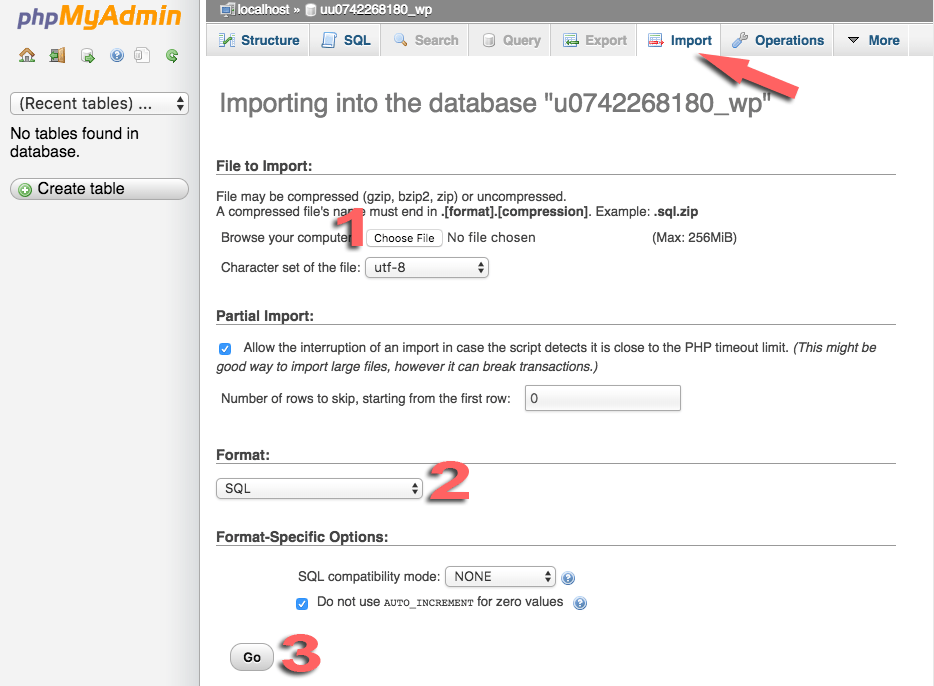Click the rows to skip input field
The image size is (934, 686).
601,398
